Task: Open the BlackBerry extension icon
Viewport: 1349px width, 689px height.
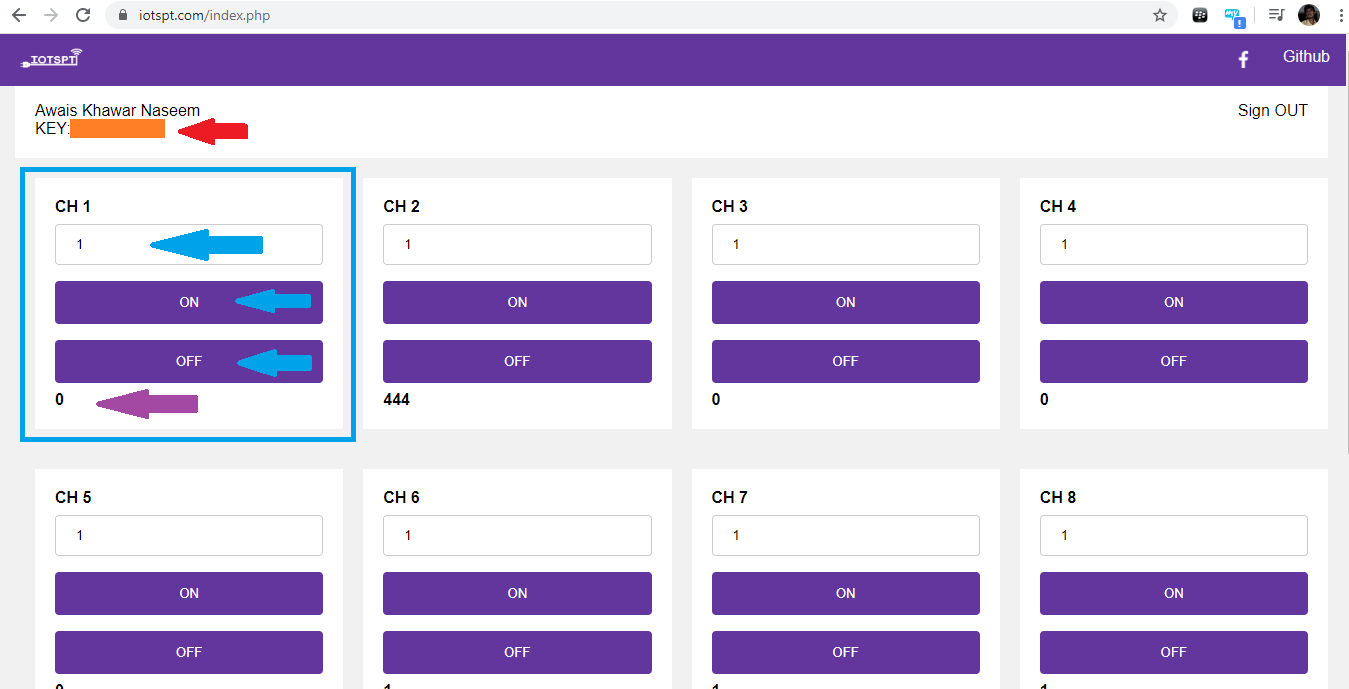Action: (x=1201, y=15)
